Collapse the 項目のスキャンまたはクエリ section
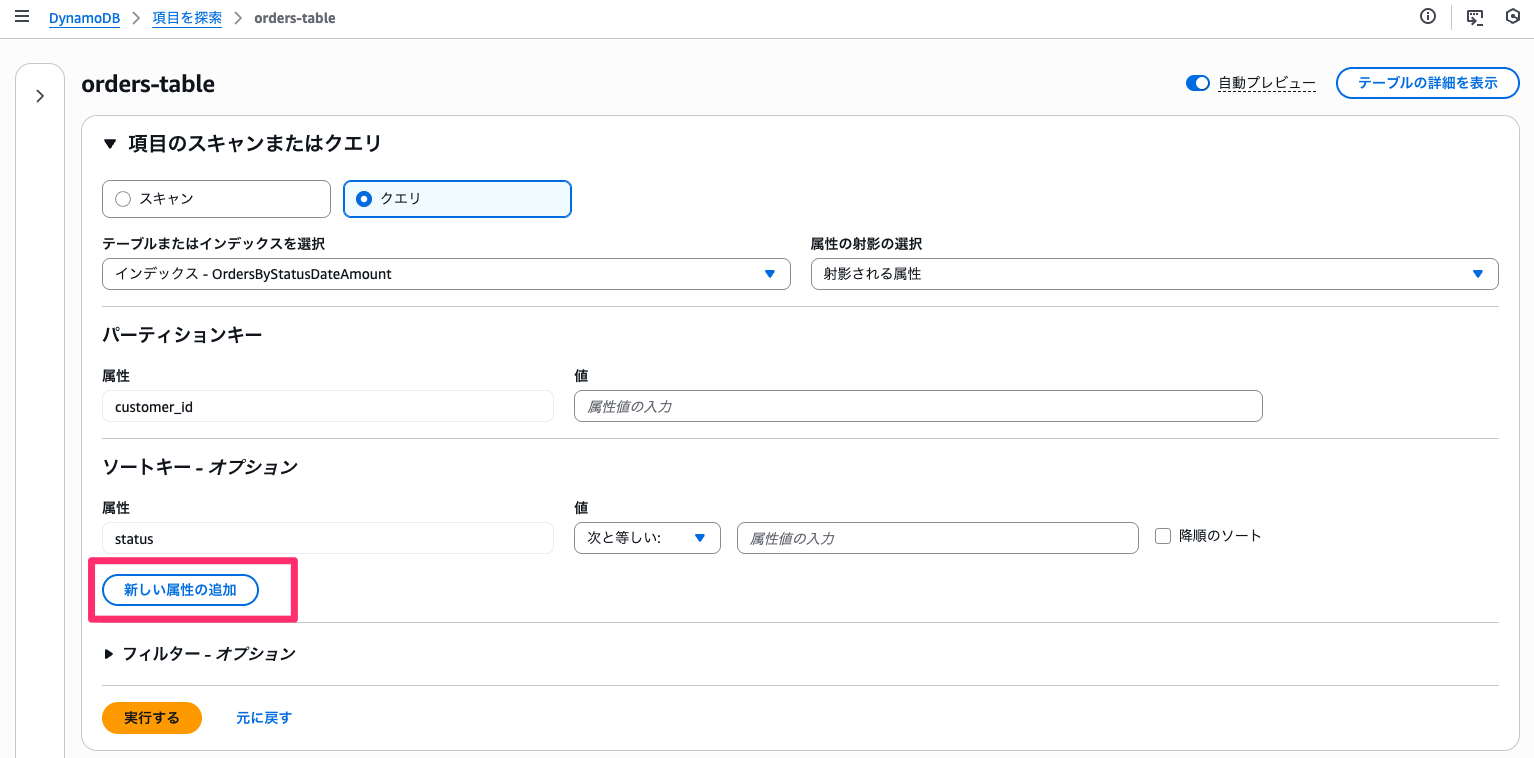1534x758 pixels. [110, 144]
